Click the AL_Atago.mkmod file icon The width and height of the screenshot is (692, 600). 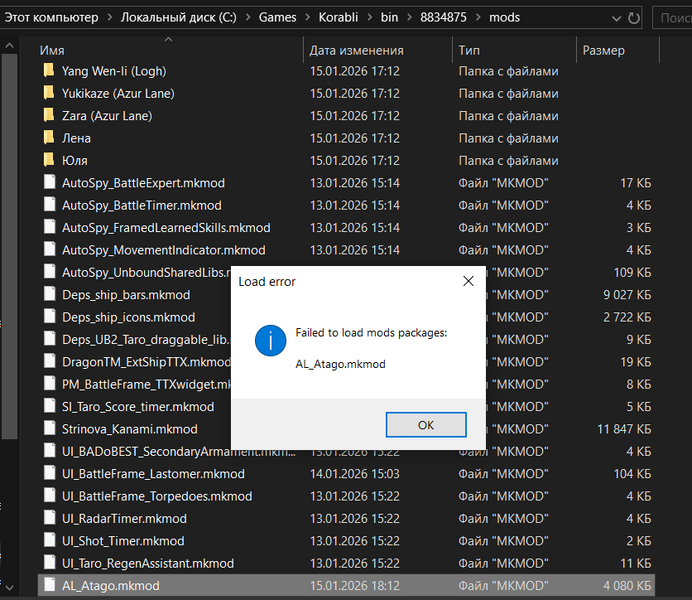pyautogui.click(x=48, y=586)
